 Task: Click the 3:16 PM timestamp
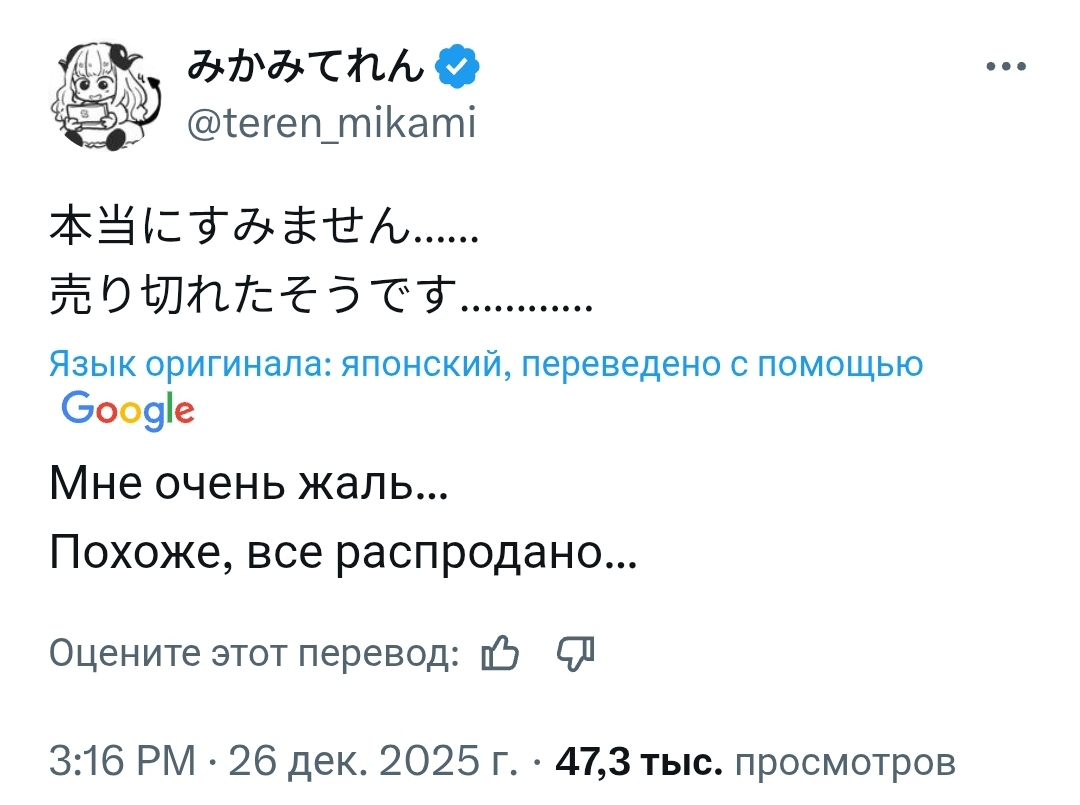click(x=122, y=763)
